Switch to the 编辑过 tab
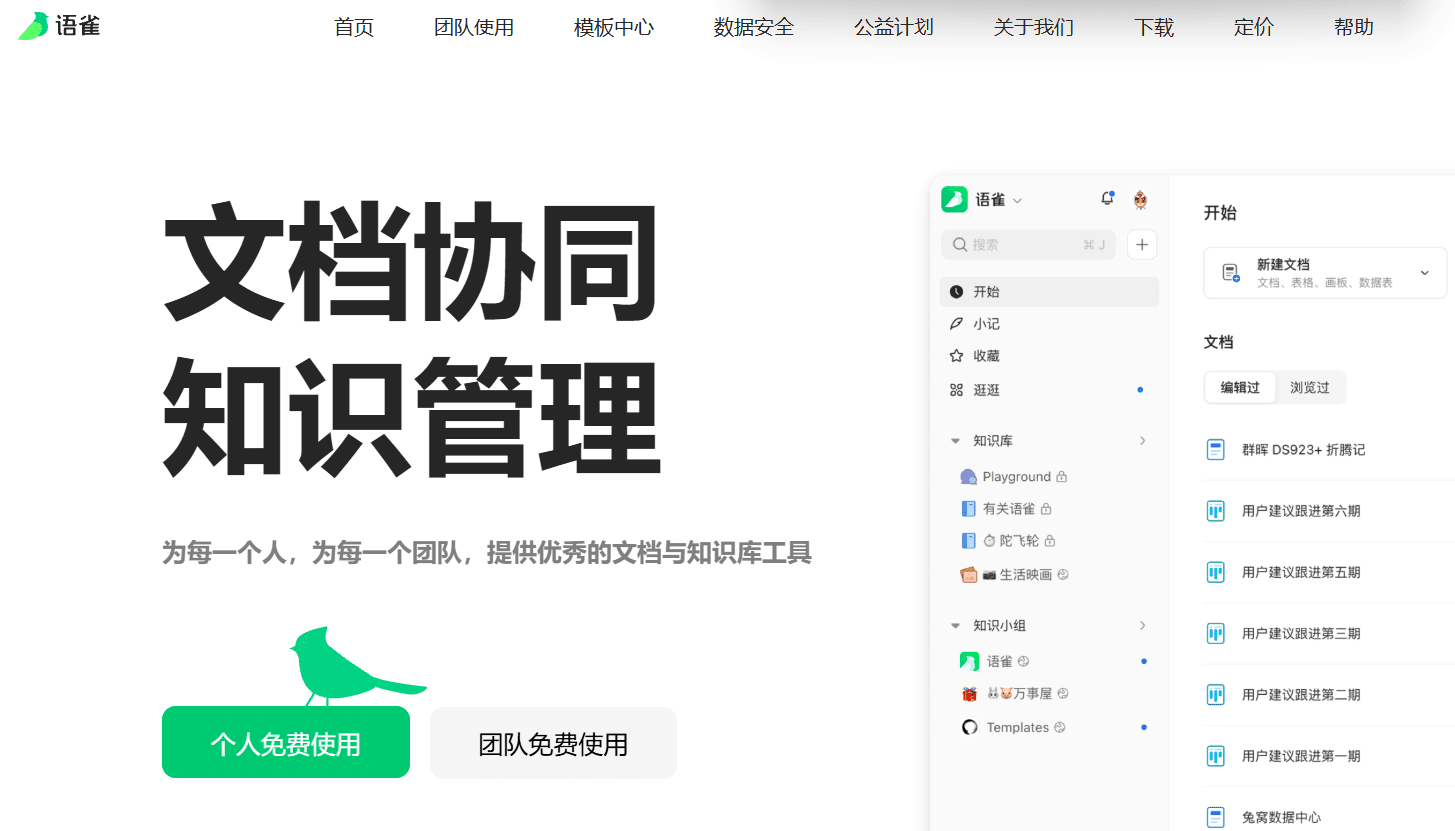 click(1240, 388)
